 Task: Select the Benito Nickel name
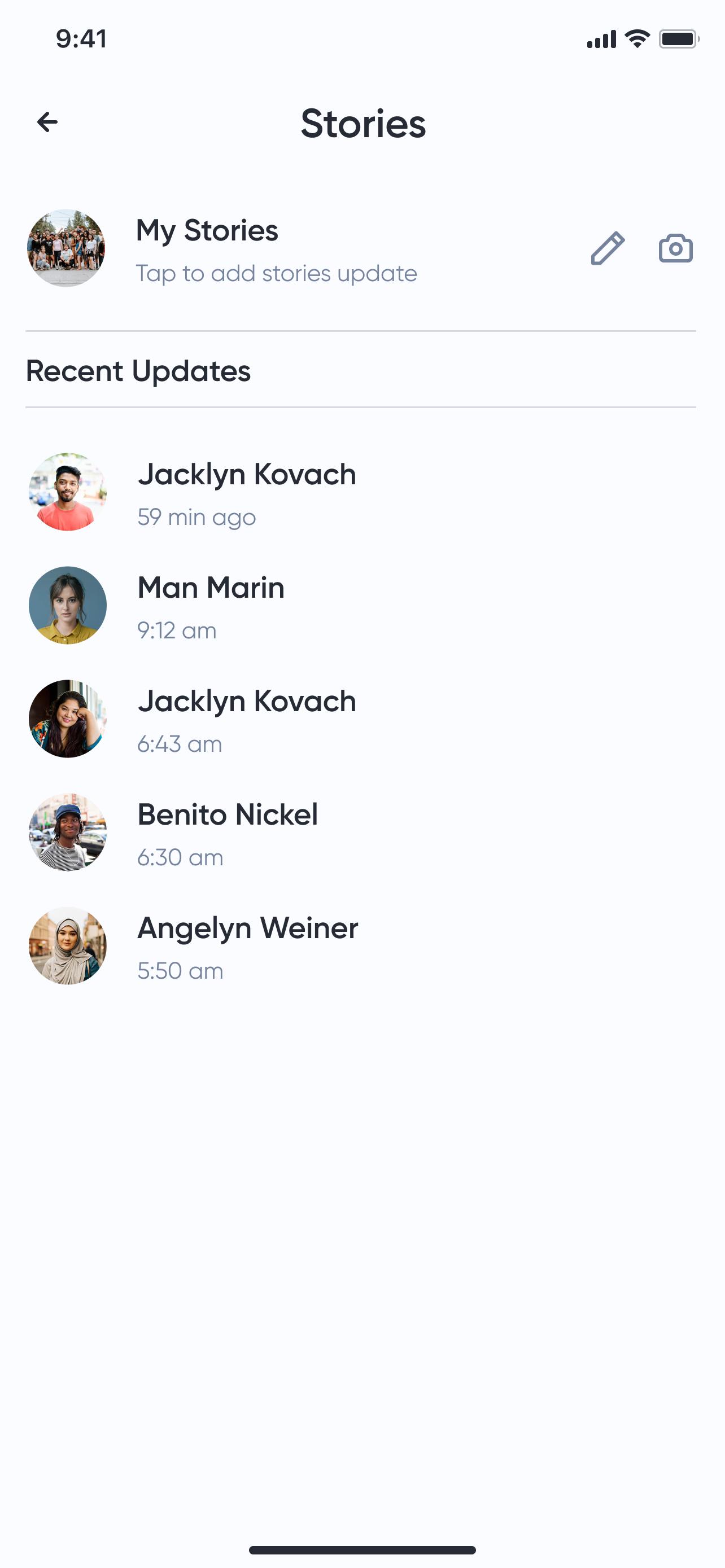(x=228, y=814)
